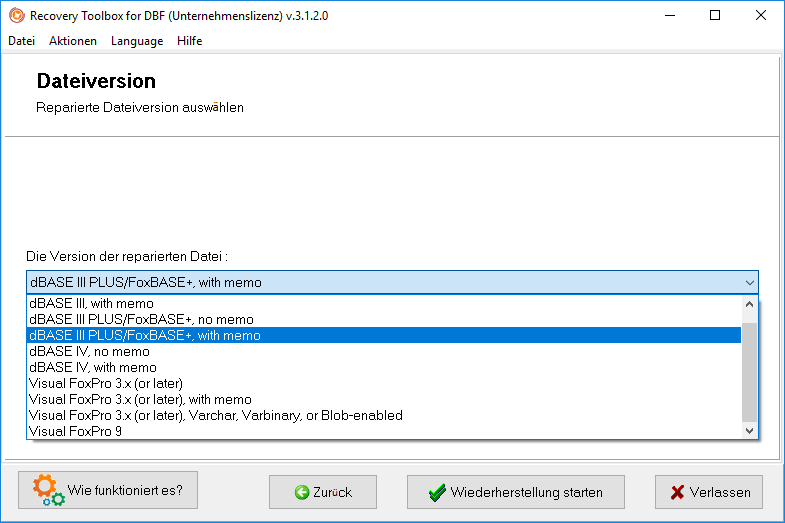Click the Recovery Toolbox app icon in title bar

(x=17, y=16)
